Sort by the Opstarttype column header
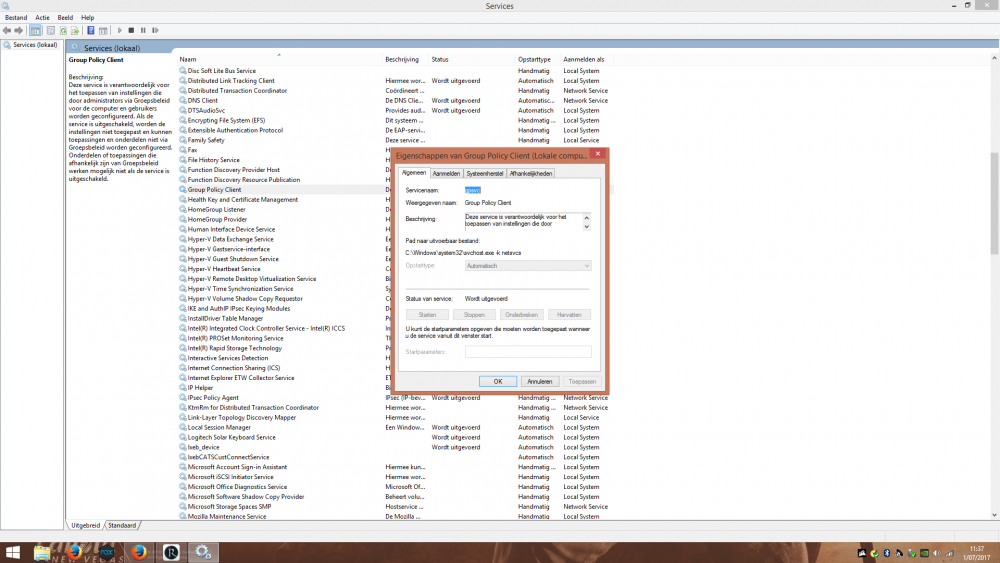The image size is (1000, 563). click(x=534, y=59)
